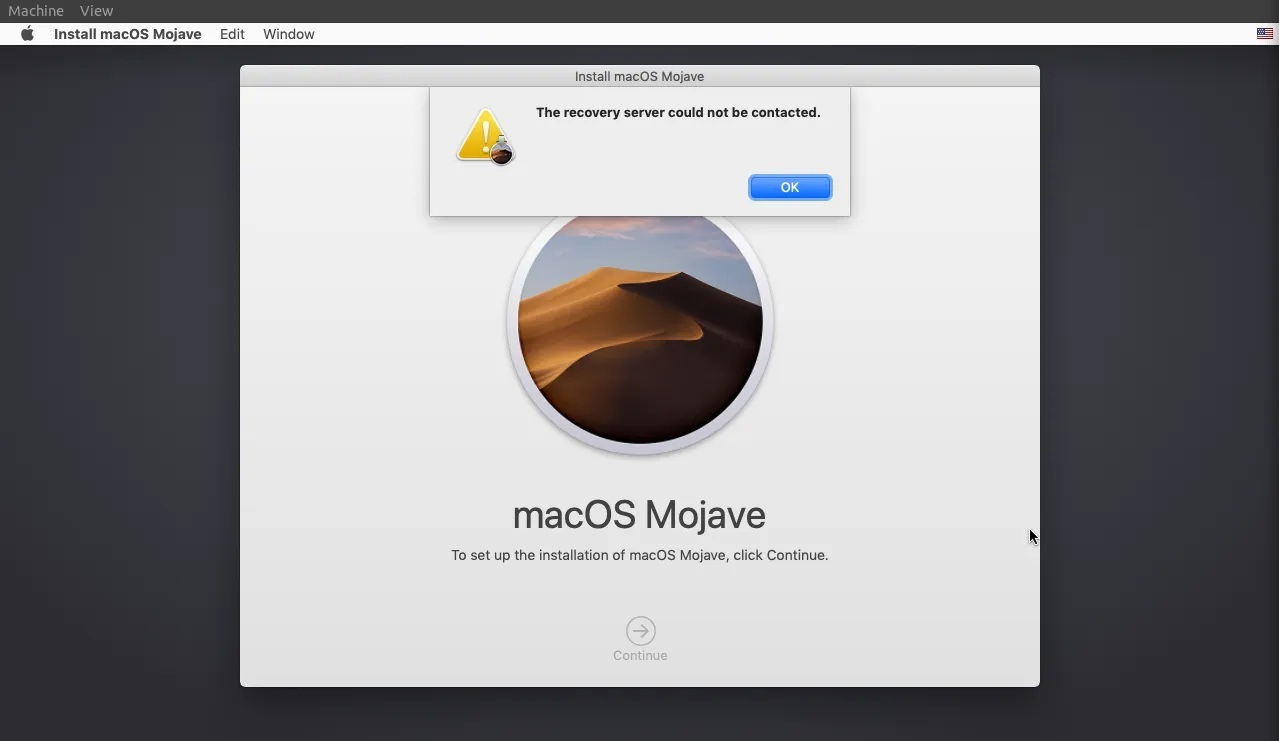Click the 'click Continue' instruction text

639,555
